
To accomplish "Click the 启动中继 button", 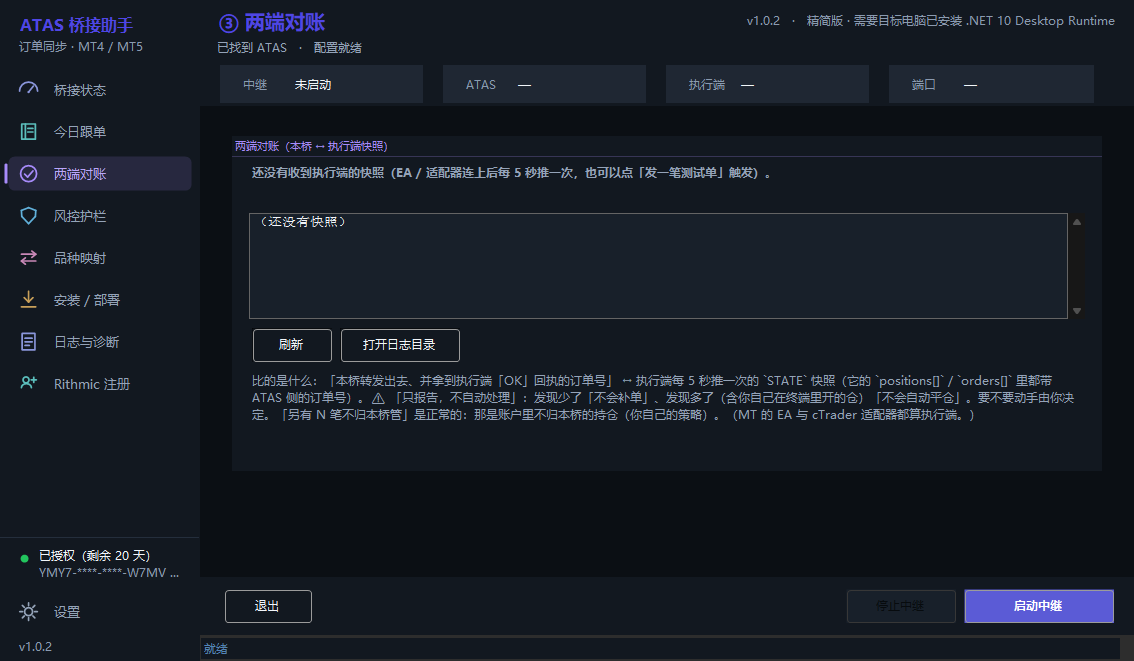I will (1039, 606).
